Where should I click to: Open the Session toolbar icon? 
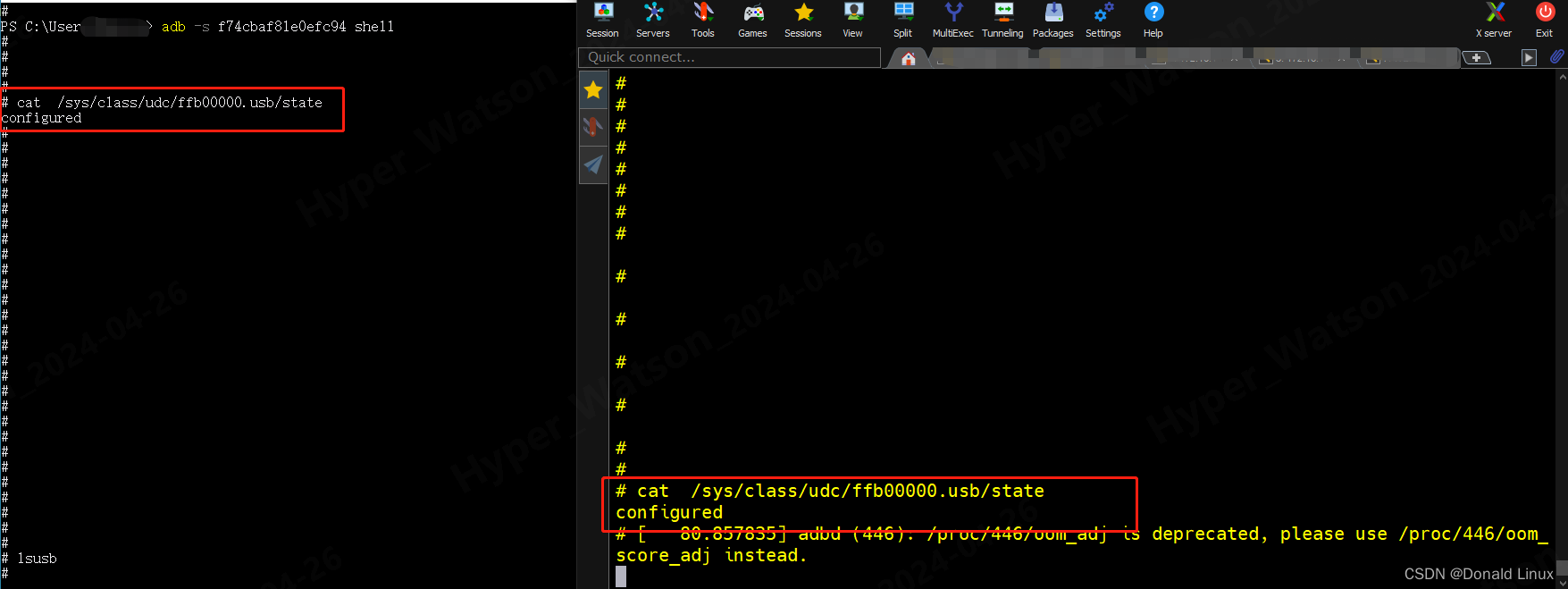click(603, 20)
